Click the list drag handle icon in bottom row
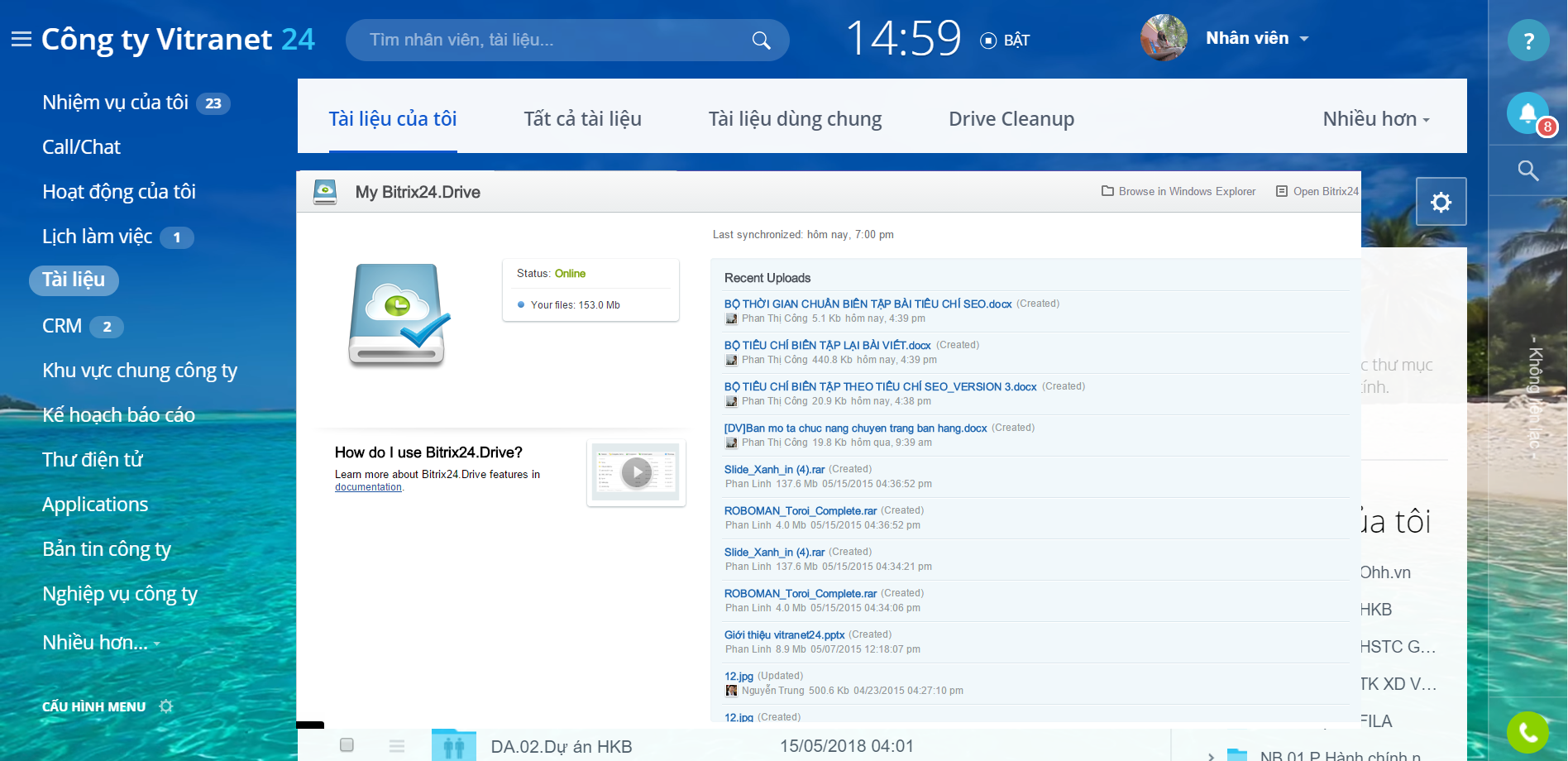This screenshot has width=1568, height=761. pos(397,746)
